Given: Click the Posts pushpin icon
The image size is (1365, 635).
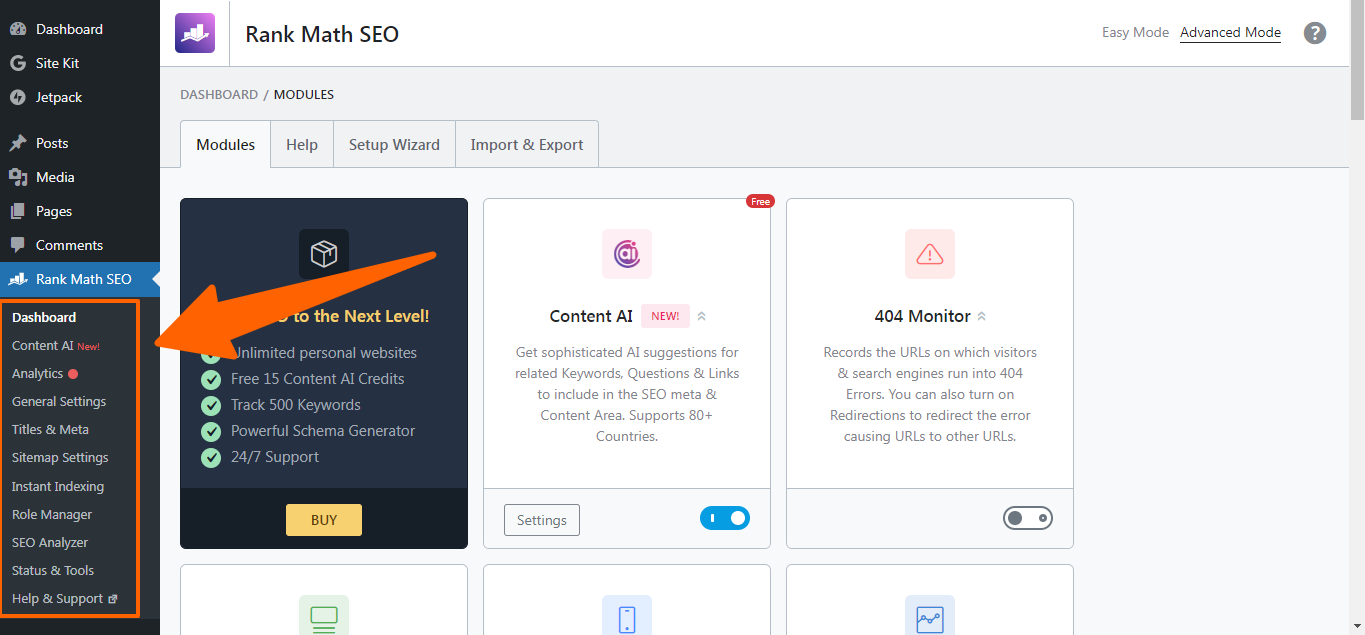Looking at the screenshot, I should [x=18, y=143].
